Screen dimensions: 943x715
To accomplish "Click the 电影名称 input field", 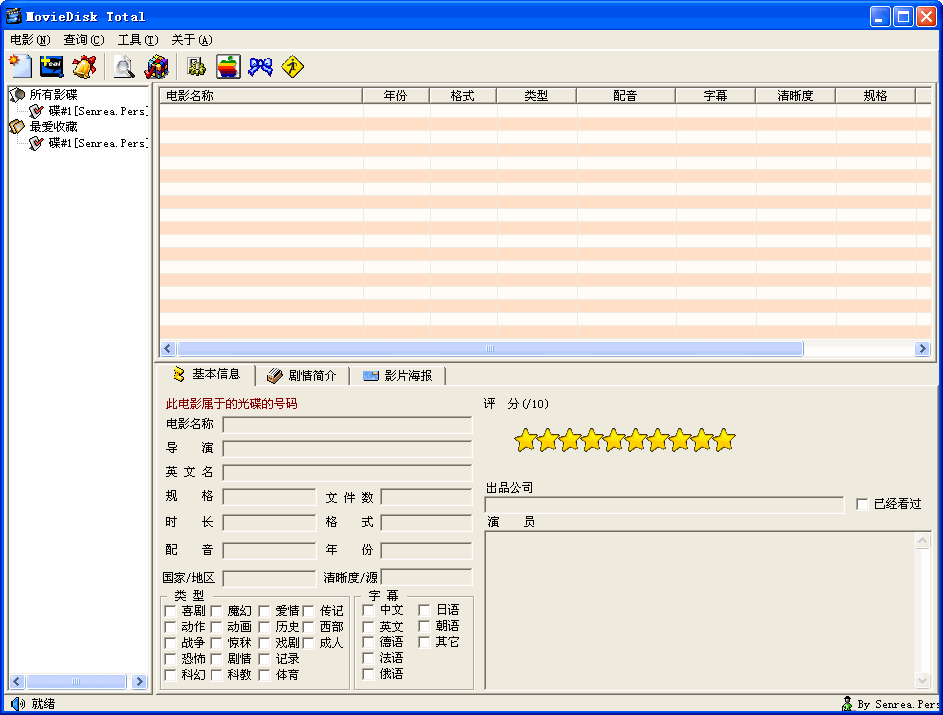I will (347, 425).
